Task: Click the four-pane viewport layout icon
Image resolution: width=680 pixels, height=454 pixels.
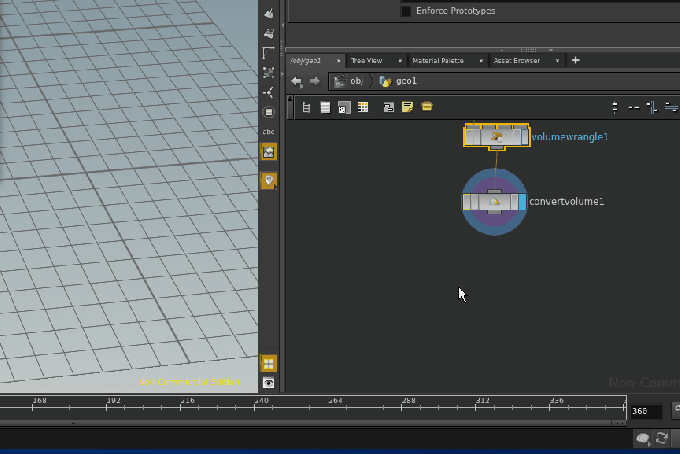Action: (268, 364)
